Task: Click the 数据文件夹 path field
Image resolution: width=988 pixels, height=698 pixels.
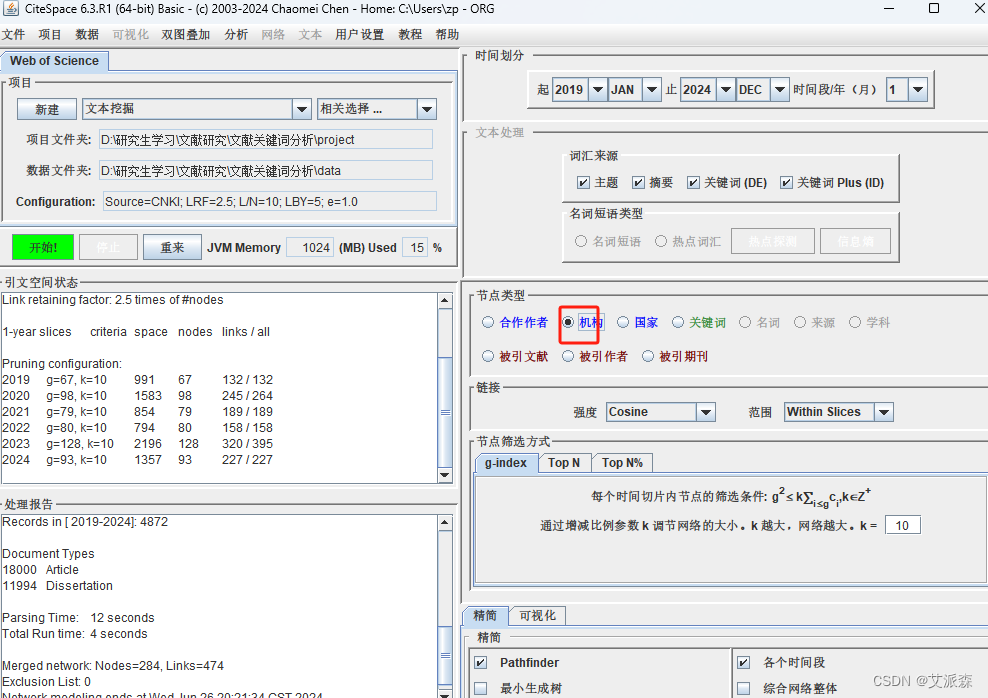Action: coord(266,170)
